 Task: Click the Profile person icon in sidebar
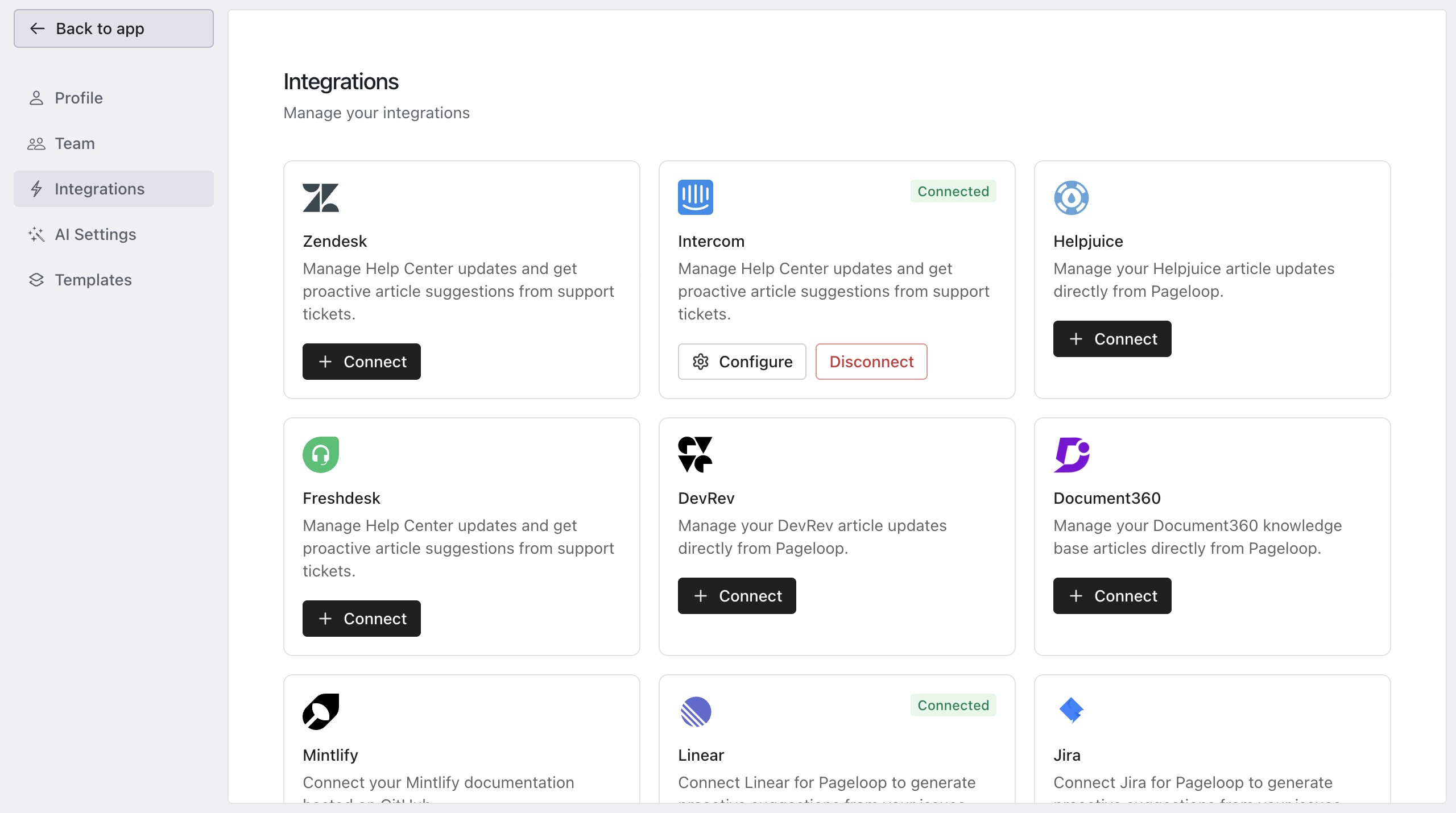coord(36,98)
